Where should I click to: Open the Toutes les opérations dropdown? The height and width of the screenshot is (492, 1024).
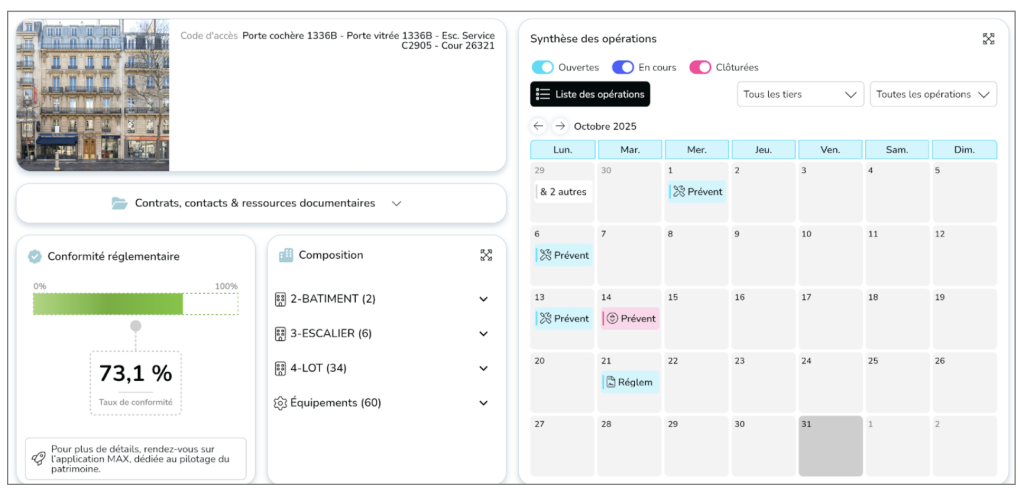(x=934, y=95)
